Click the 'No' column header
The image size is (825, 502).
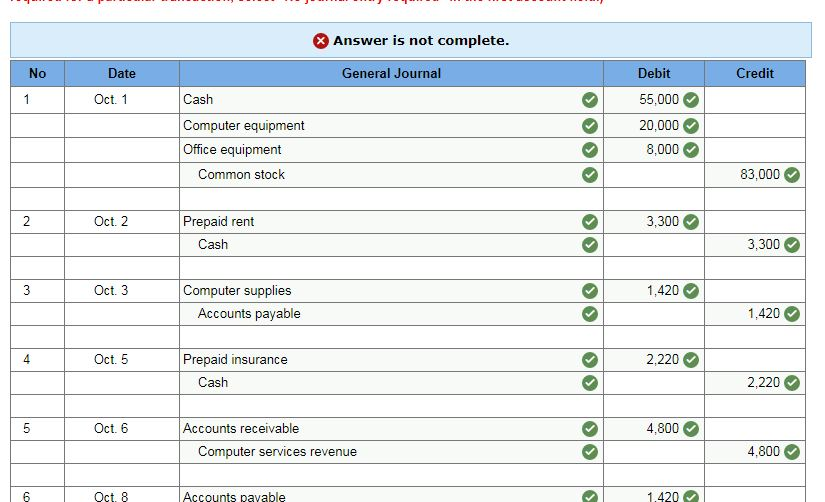37,74
